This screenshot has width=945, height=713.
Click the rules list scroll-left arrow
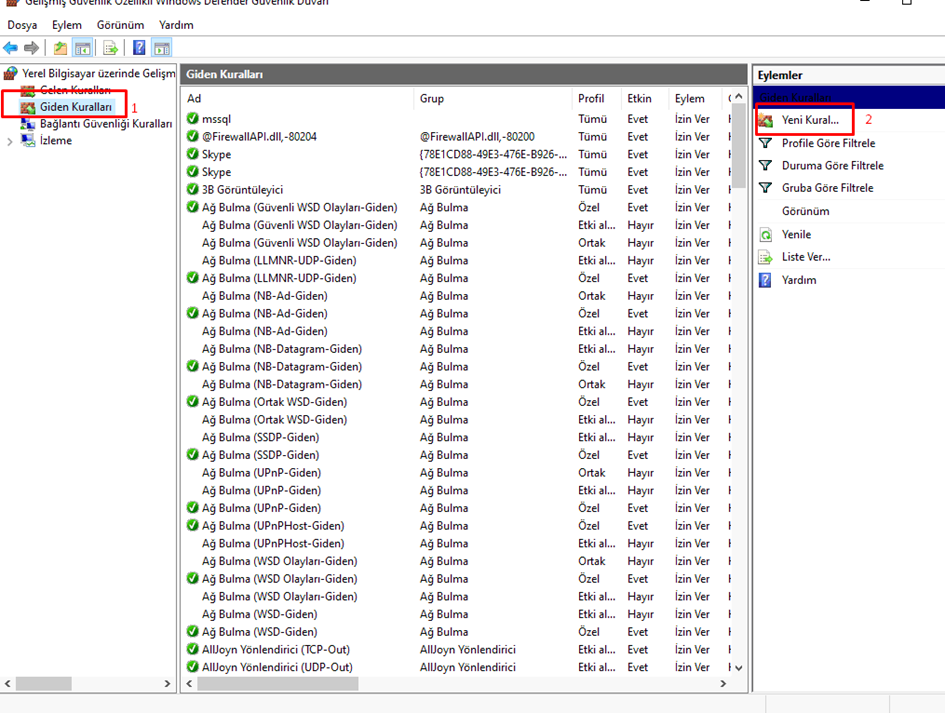189,683
